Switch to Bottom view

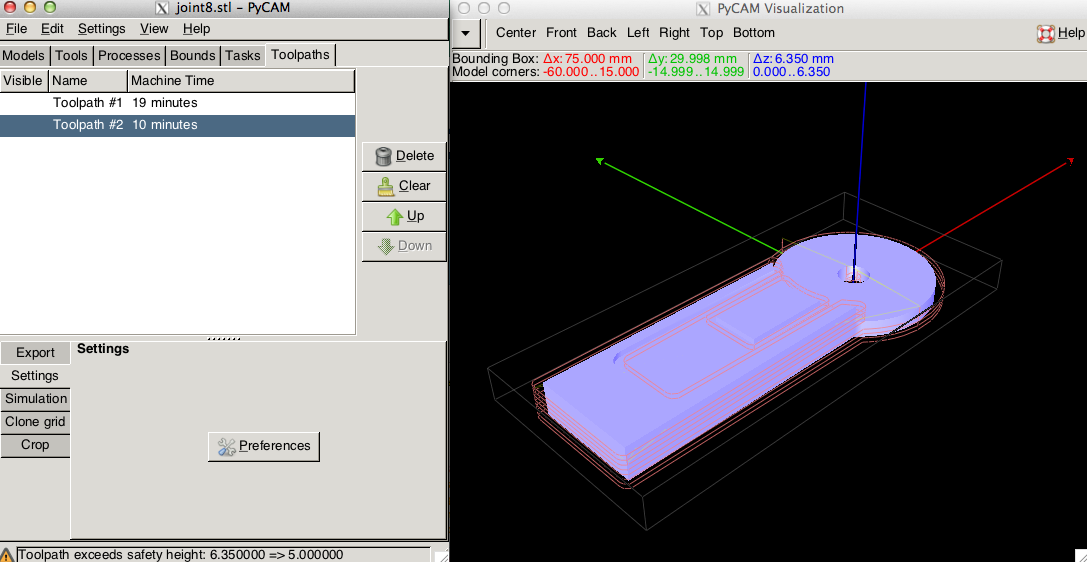pos(754,33)
